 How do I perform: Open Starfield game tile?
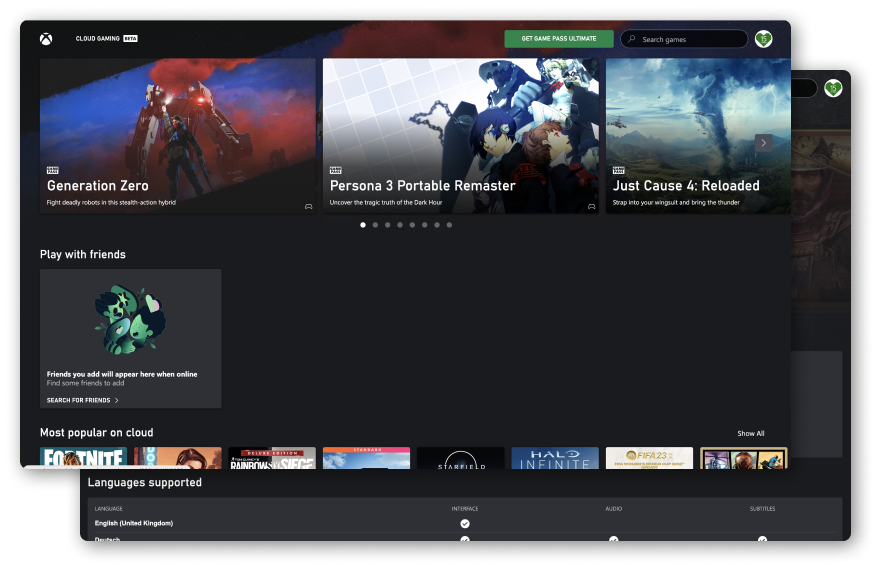click(x=460, y=458)
